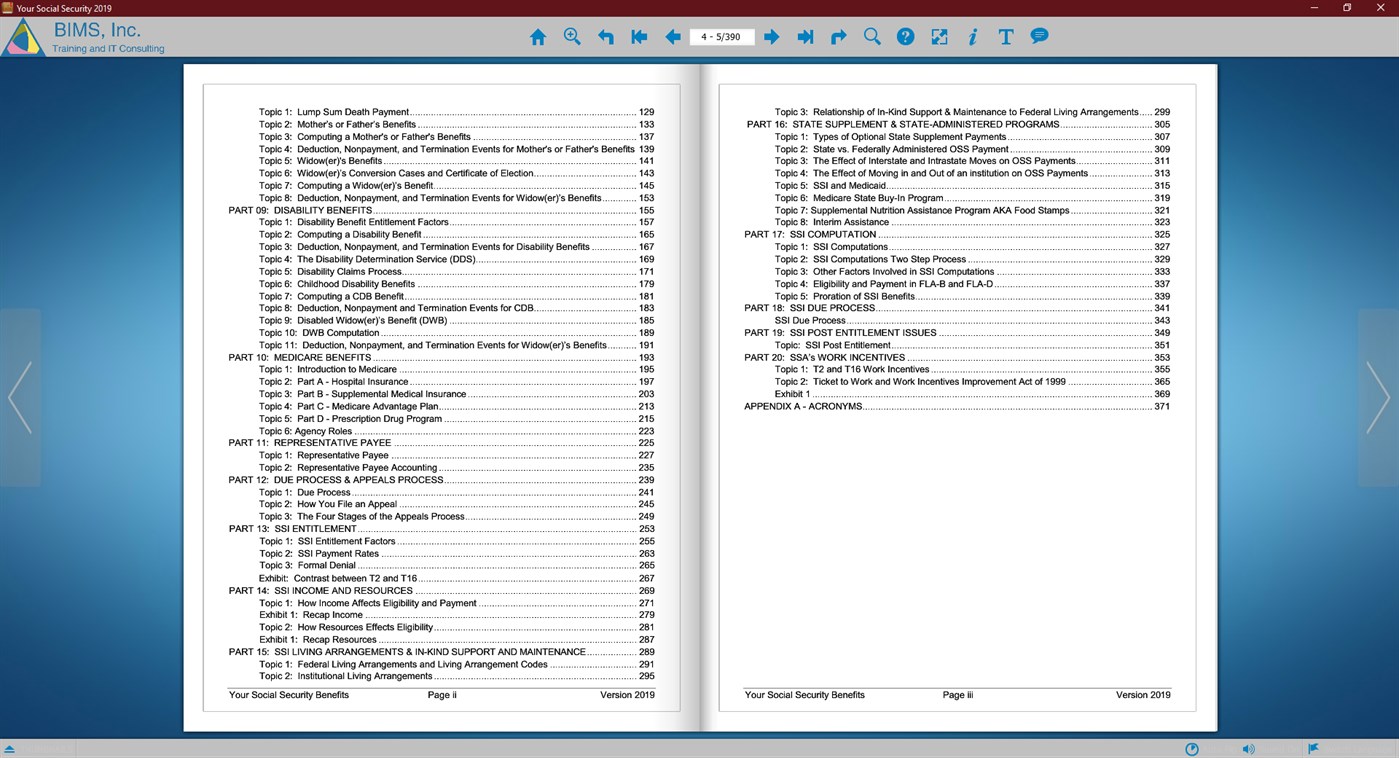1399x758 pixels.
Task: Click 'Topic 2: Institutional Living Arrangements'
Action: (x=456, y=676)
